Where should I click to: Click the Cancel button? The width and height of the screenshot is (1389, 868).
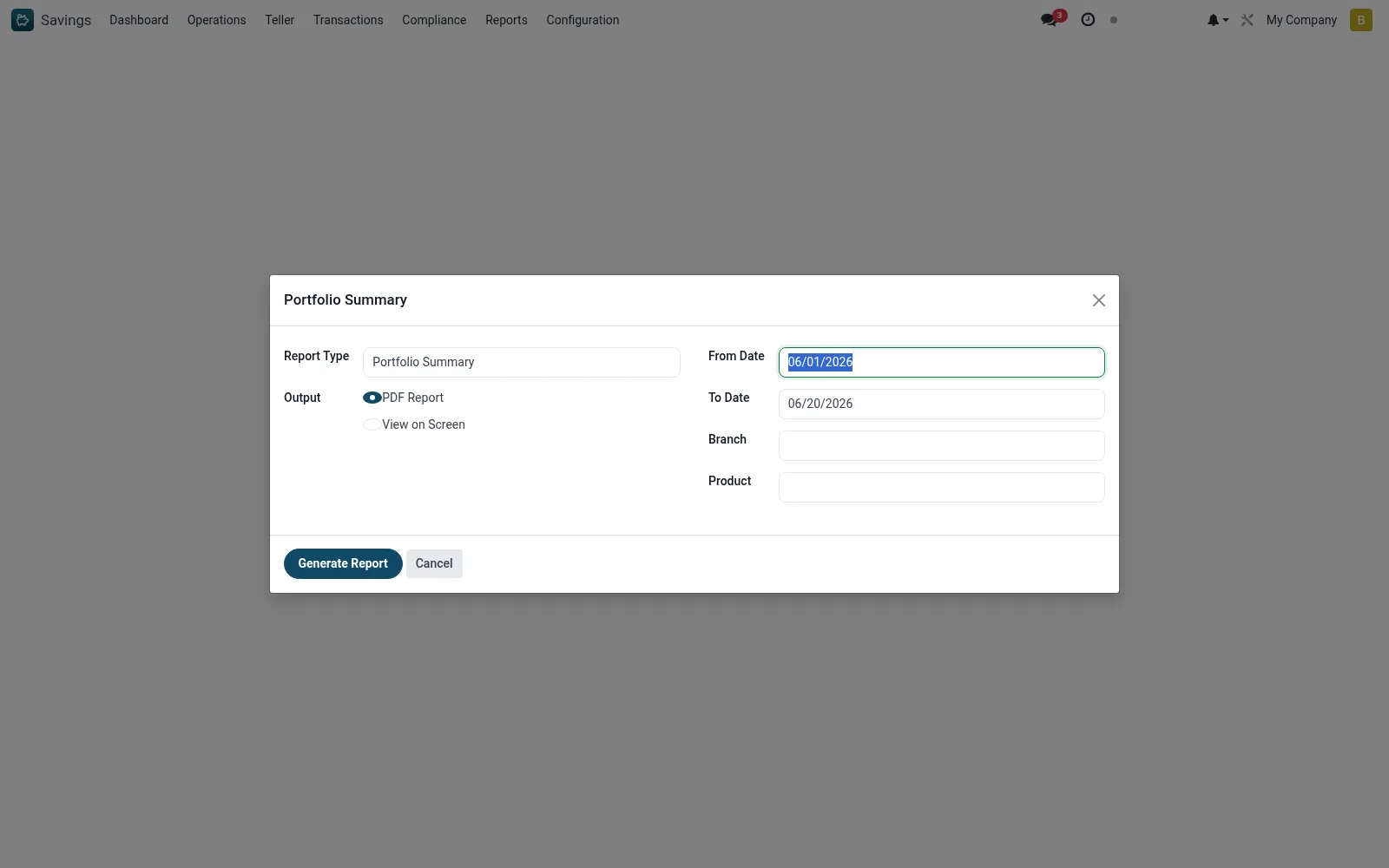tap(434, 563)
